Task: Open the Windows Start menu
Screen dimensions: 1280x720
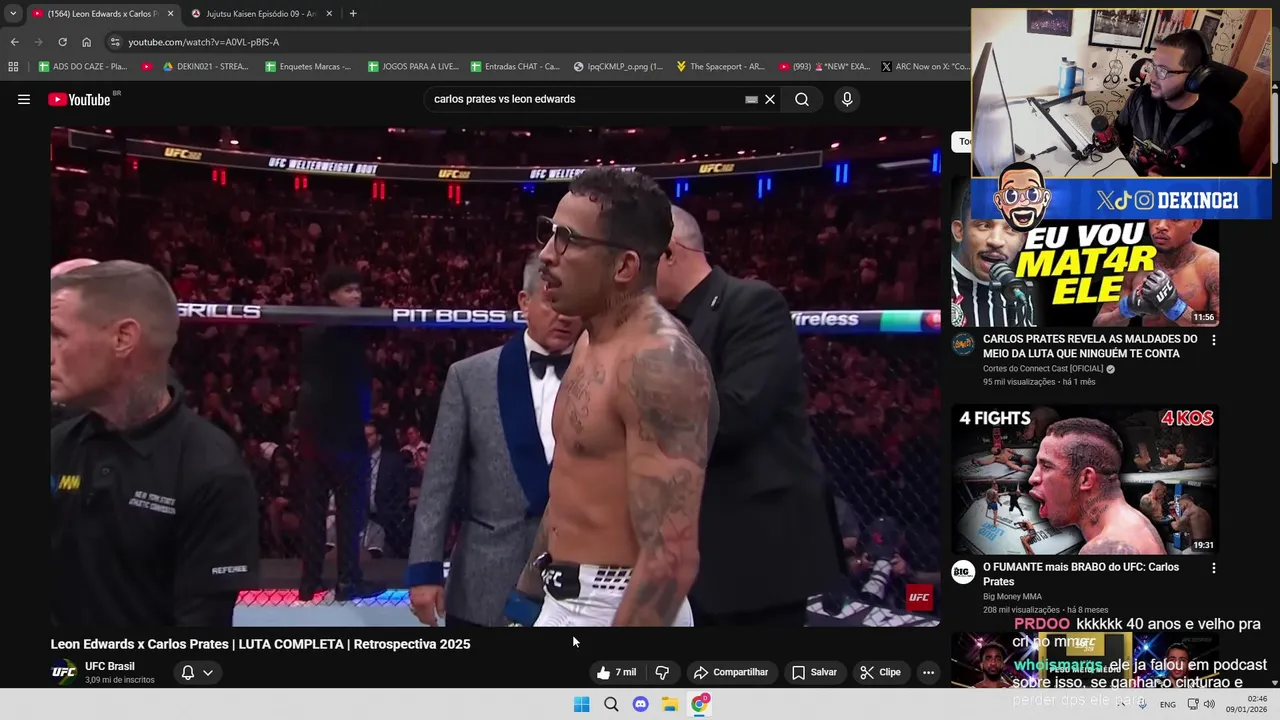Action: pos(581,704)
